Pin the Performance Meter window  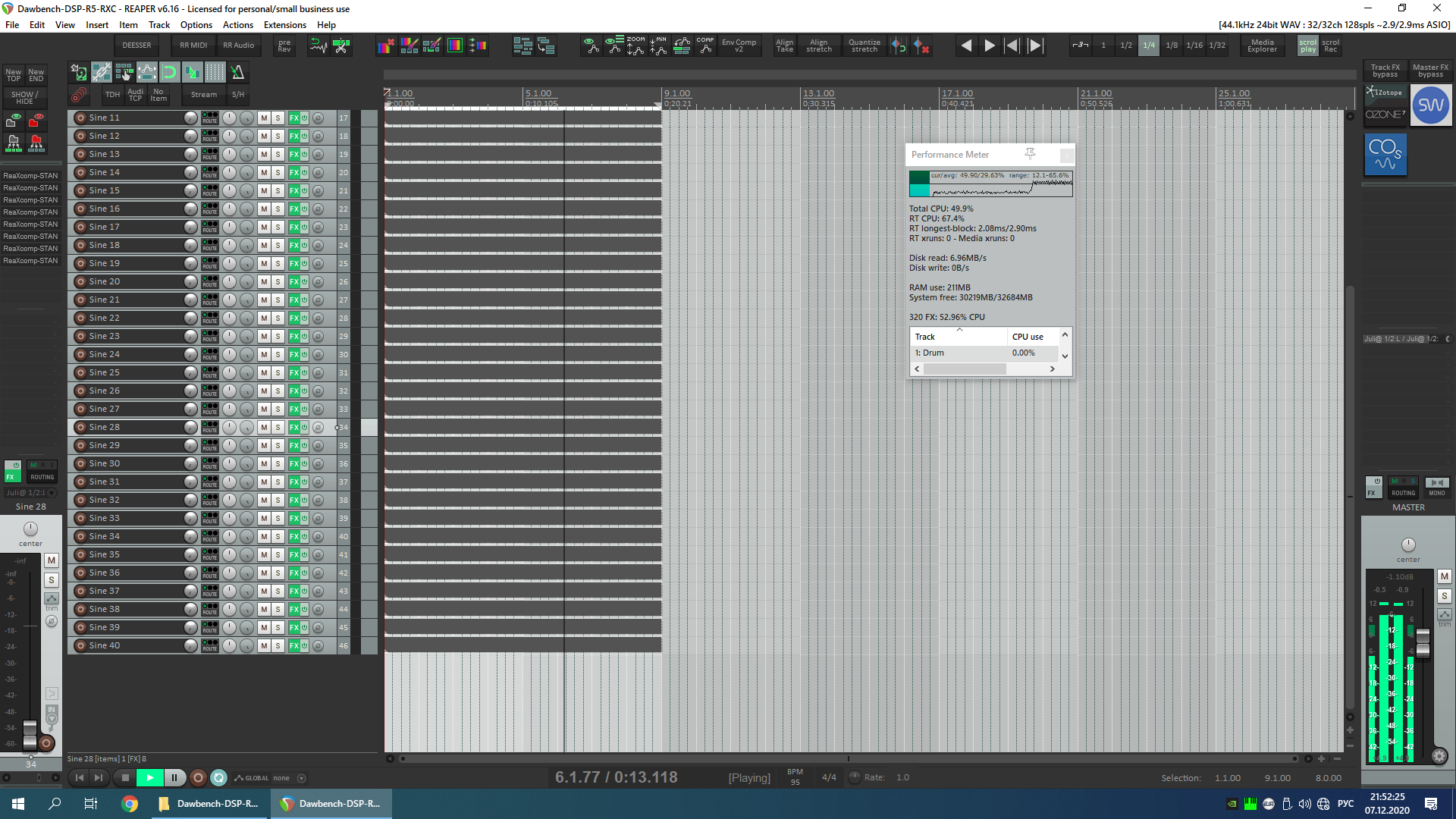point(1030,154)
